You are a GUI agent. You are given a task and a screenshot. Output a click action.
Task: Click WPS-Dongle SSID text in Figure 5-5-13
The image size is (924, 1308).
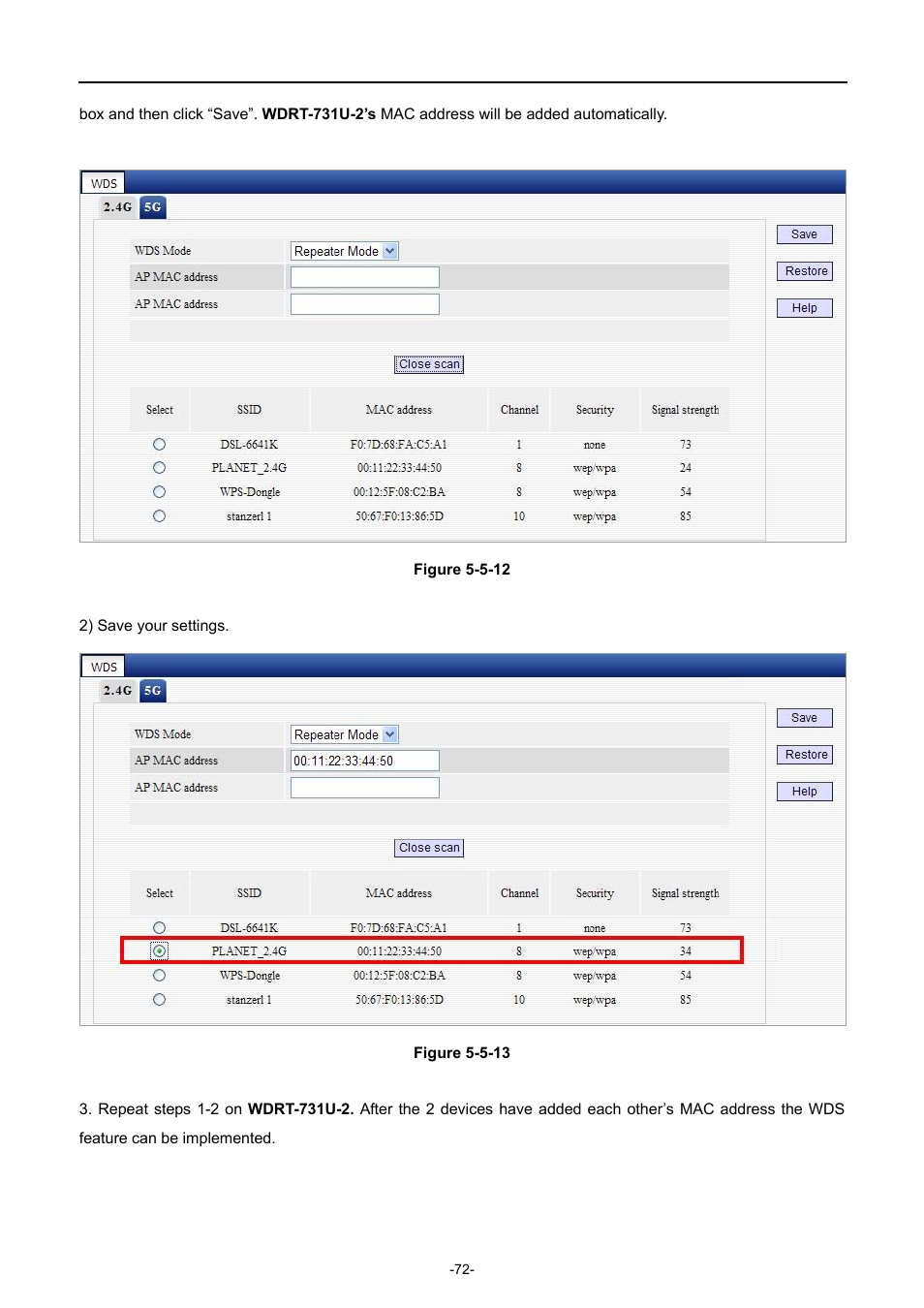point(250,976)
